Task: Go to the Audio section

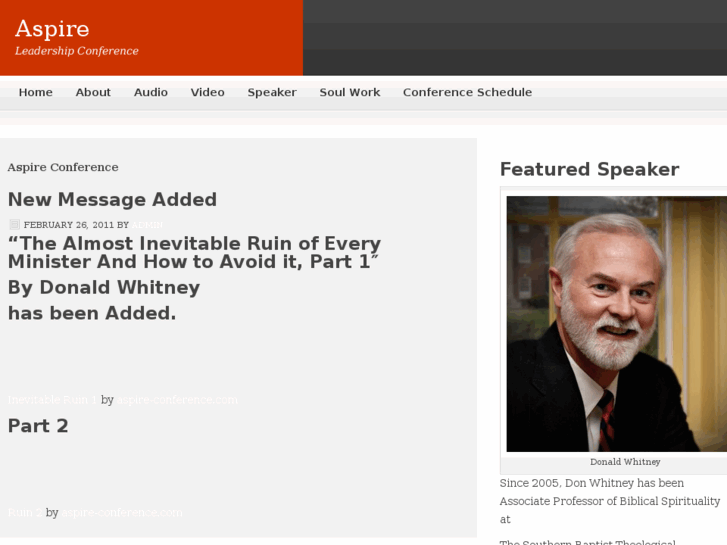Action: pos(151,92)
